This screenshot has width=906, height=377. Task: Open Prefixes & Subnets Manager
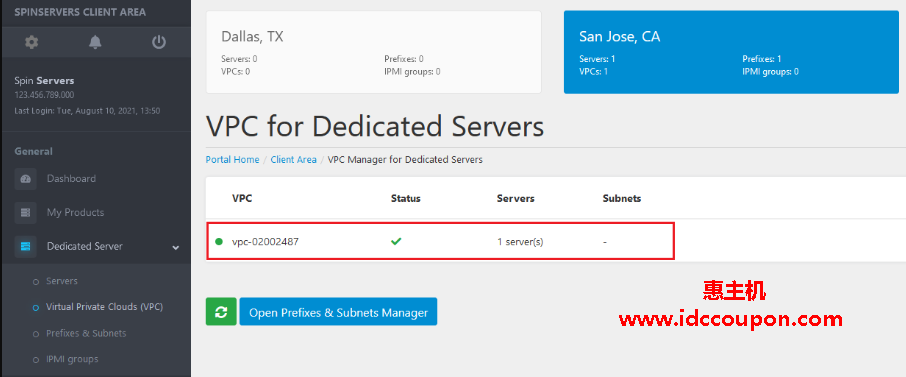point(338,312)
